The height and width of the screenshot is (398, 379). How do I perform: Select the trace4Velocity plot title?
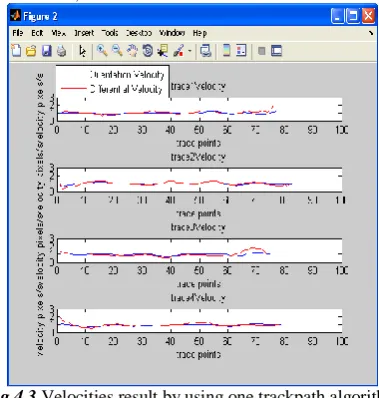click(x=198, y=297)
